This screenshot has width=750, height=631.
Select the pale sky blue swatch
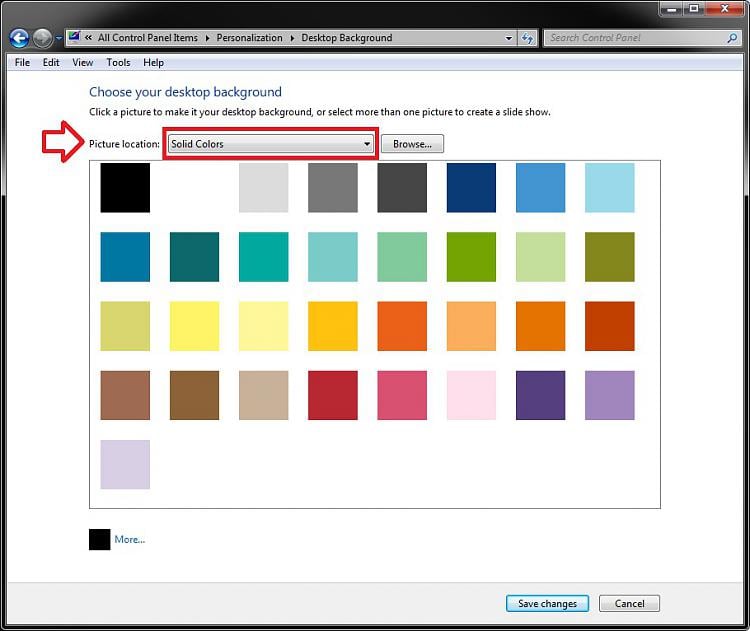click(x=610, y=188)
